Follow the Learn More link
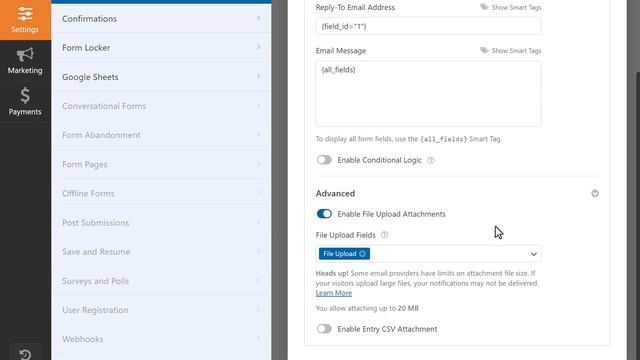Image resolution: width=640 pixels, height=360 pixels. click(333, 293)
